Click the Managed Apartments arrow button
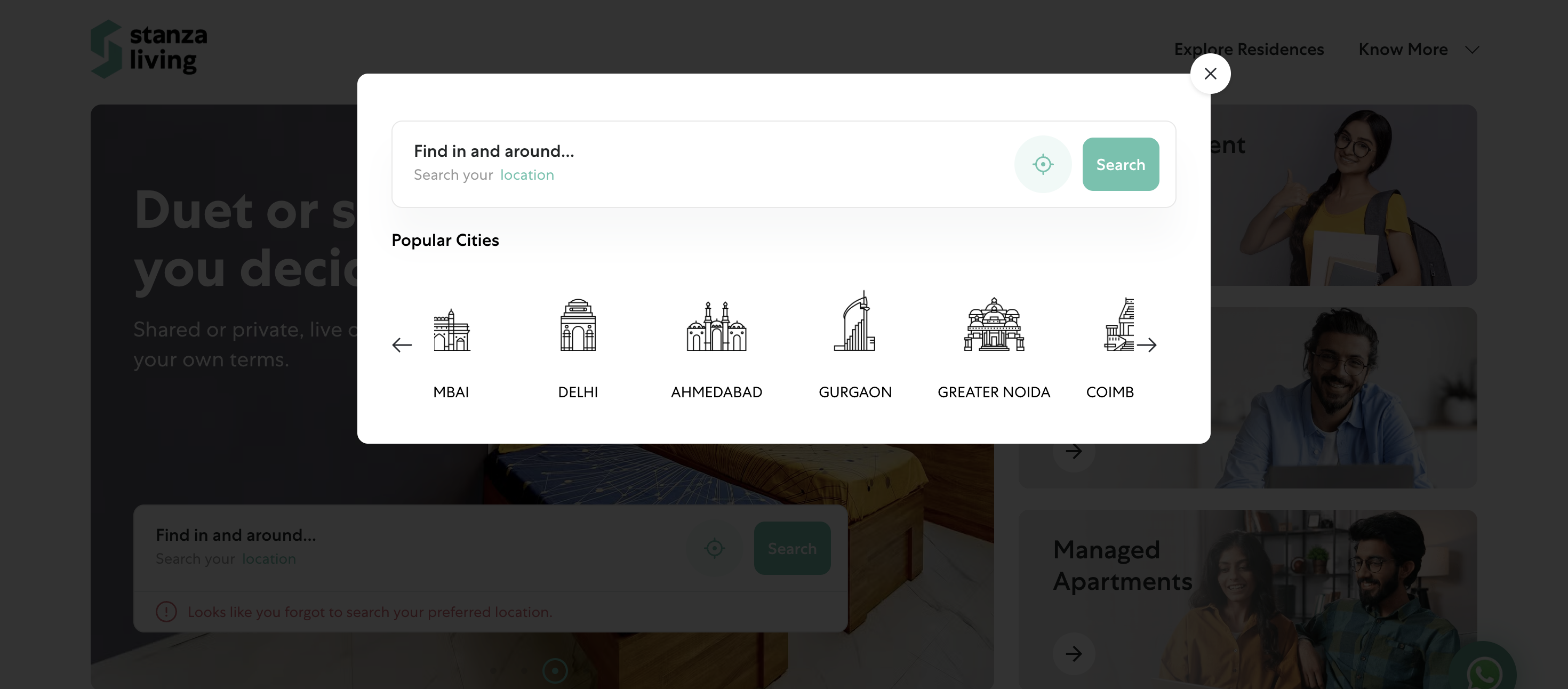The image size is (1568, 689). [1074, 654]
